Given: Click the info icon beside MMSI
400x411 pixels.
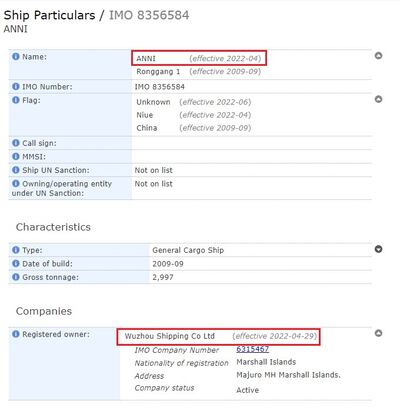Looking at the screenshot, I should click(16, 156).
